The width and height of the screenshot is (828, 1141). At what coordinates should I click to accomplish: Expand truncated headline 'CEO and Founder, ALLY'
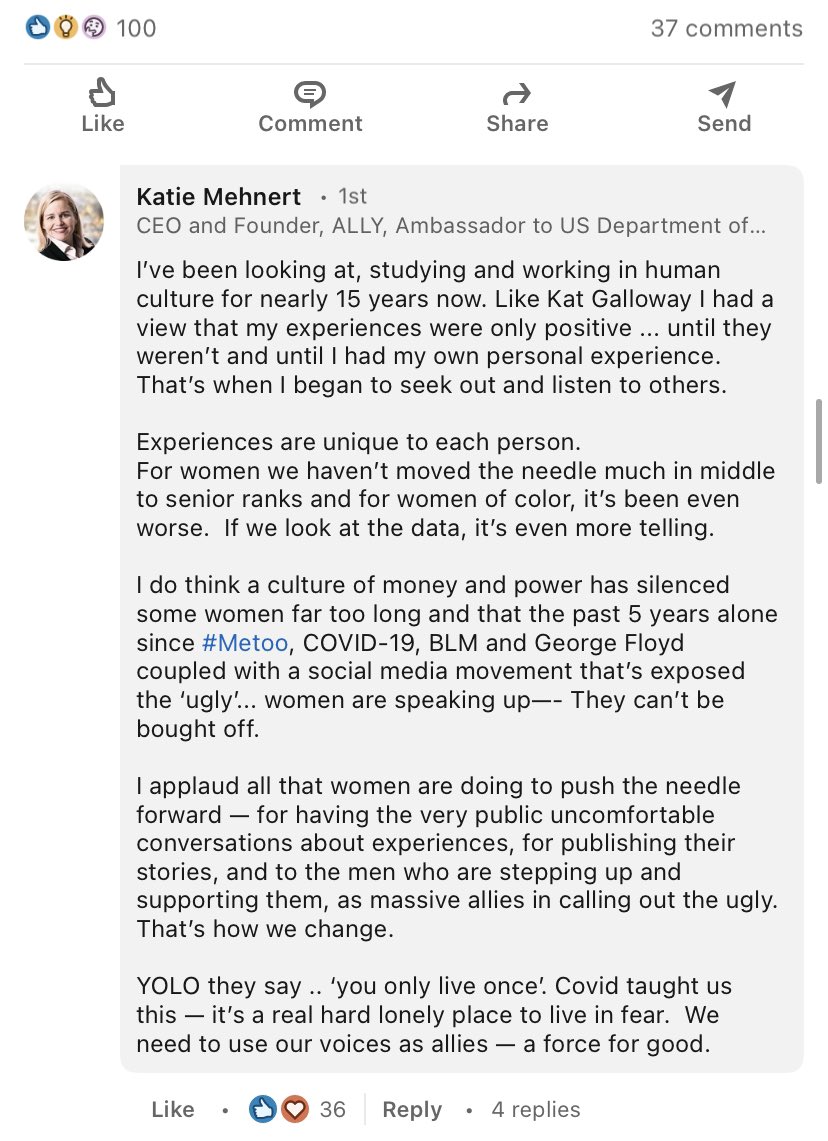click(450, 226)
